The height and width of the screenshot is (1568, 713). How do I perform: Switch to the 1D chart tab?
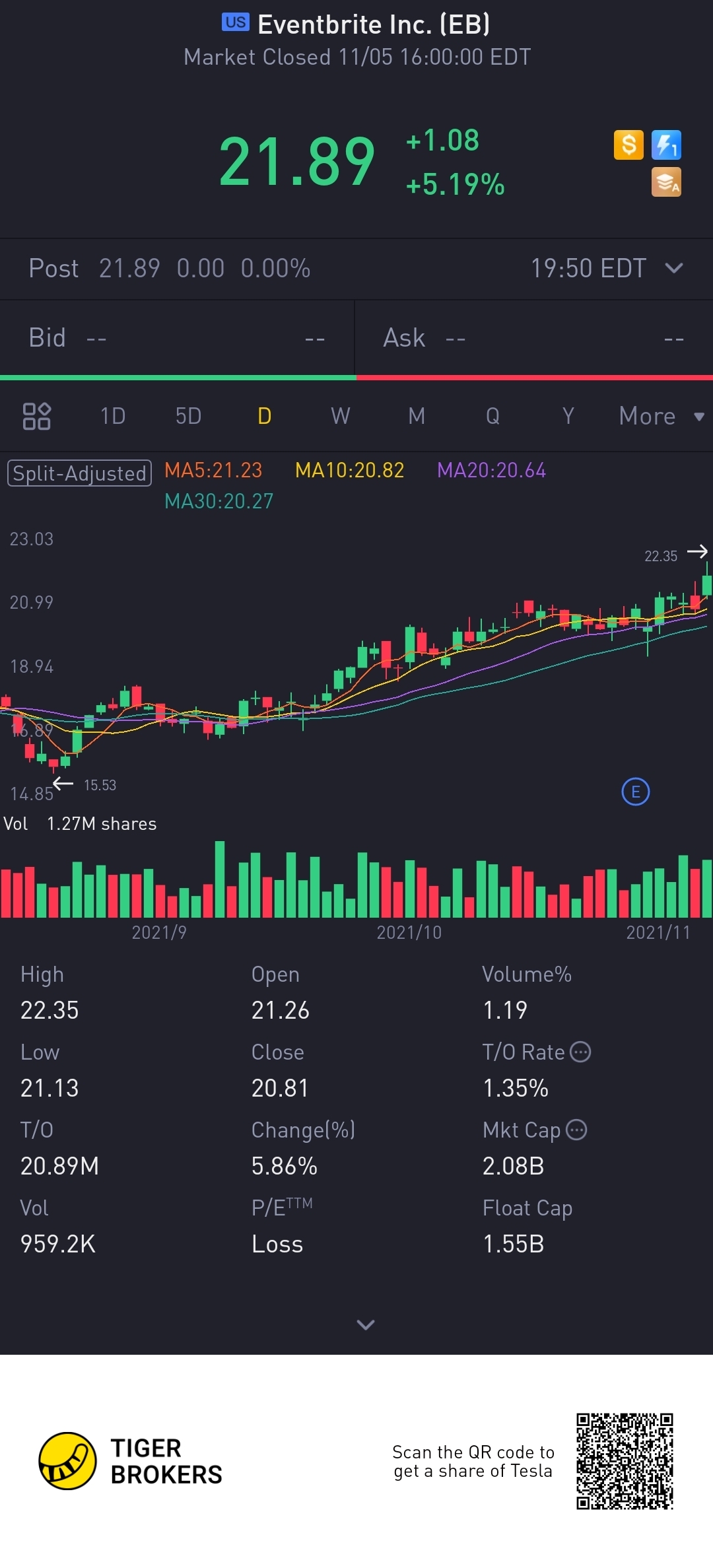113,416
